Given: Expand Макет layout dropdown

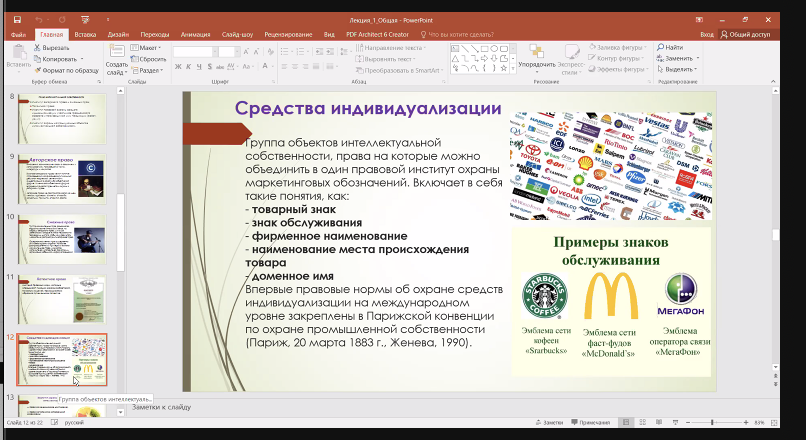Looking at the screenshot, I should (x=146, y=47).
